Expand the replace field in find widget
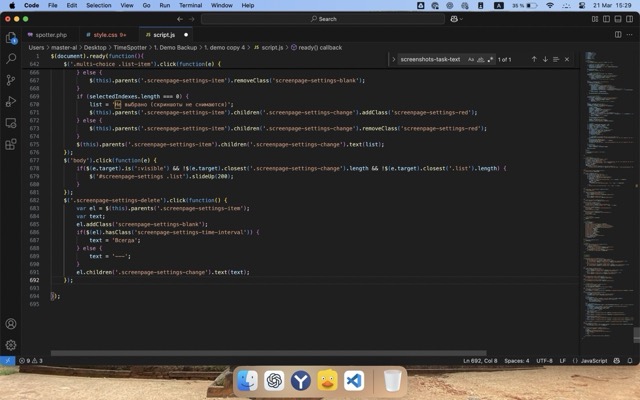The width and height of the screenshot is (640, 400). tap(391, 59)
